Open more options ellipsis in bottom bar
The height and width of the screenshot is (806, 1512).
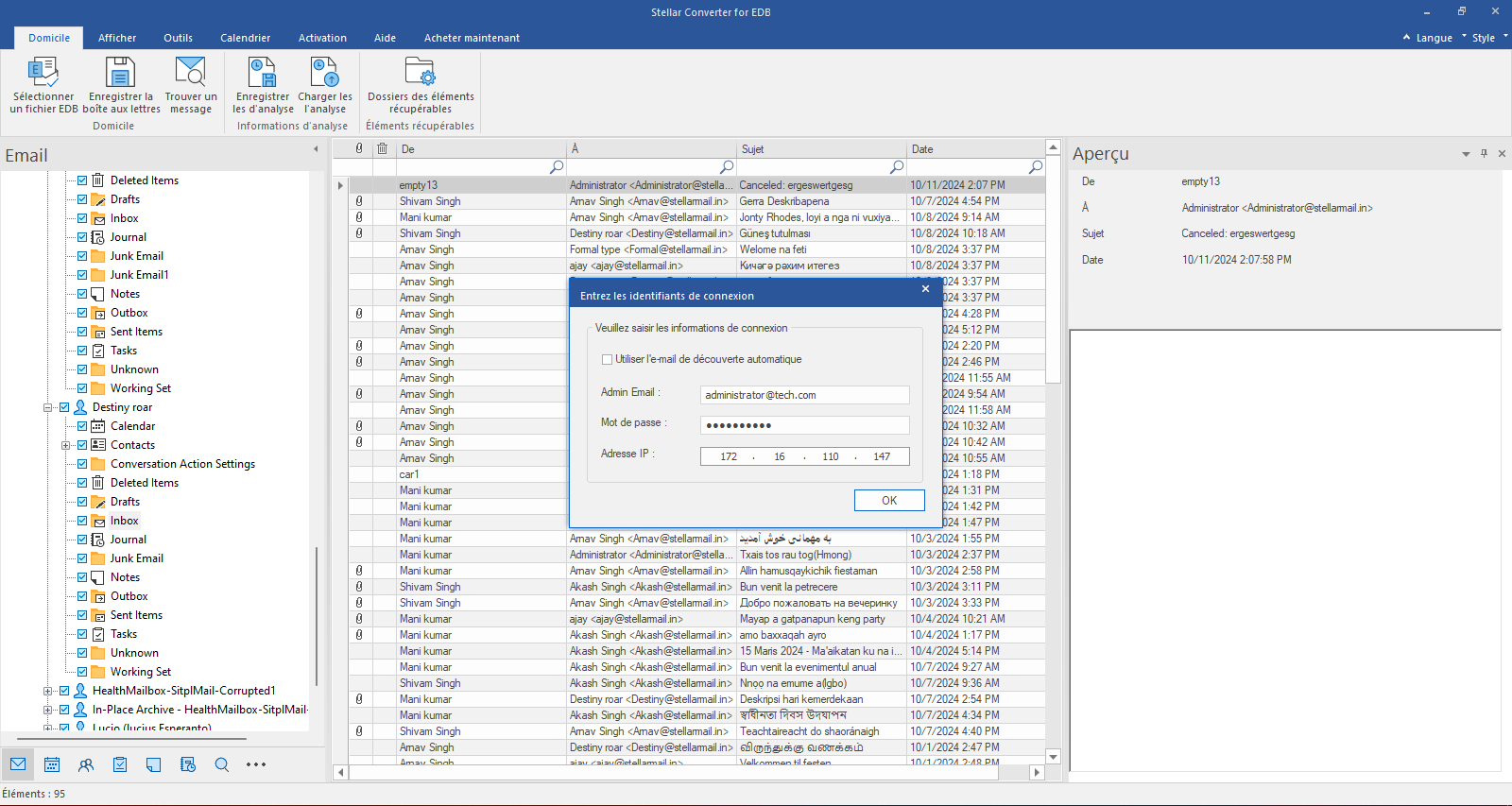256,764
